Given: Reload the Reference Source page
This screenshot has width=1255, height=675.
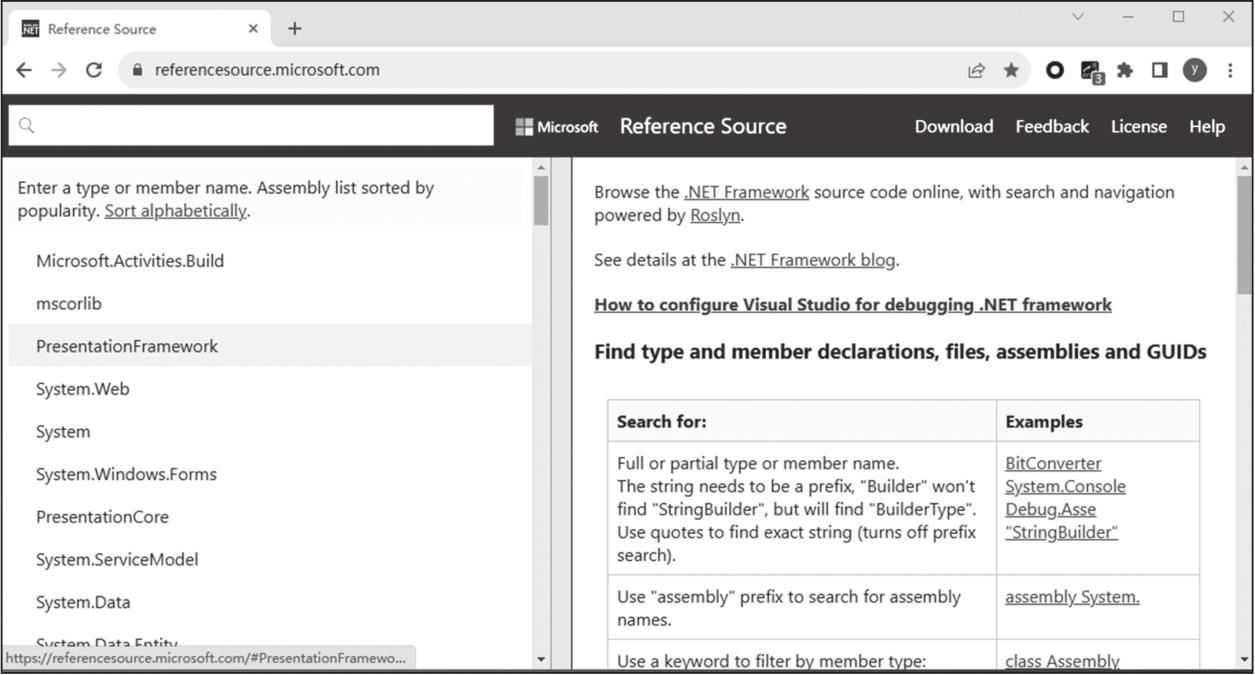Looking at the screenshot, I should (x=94, y=70).
